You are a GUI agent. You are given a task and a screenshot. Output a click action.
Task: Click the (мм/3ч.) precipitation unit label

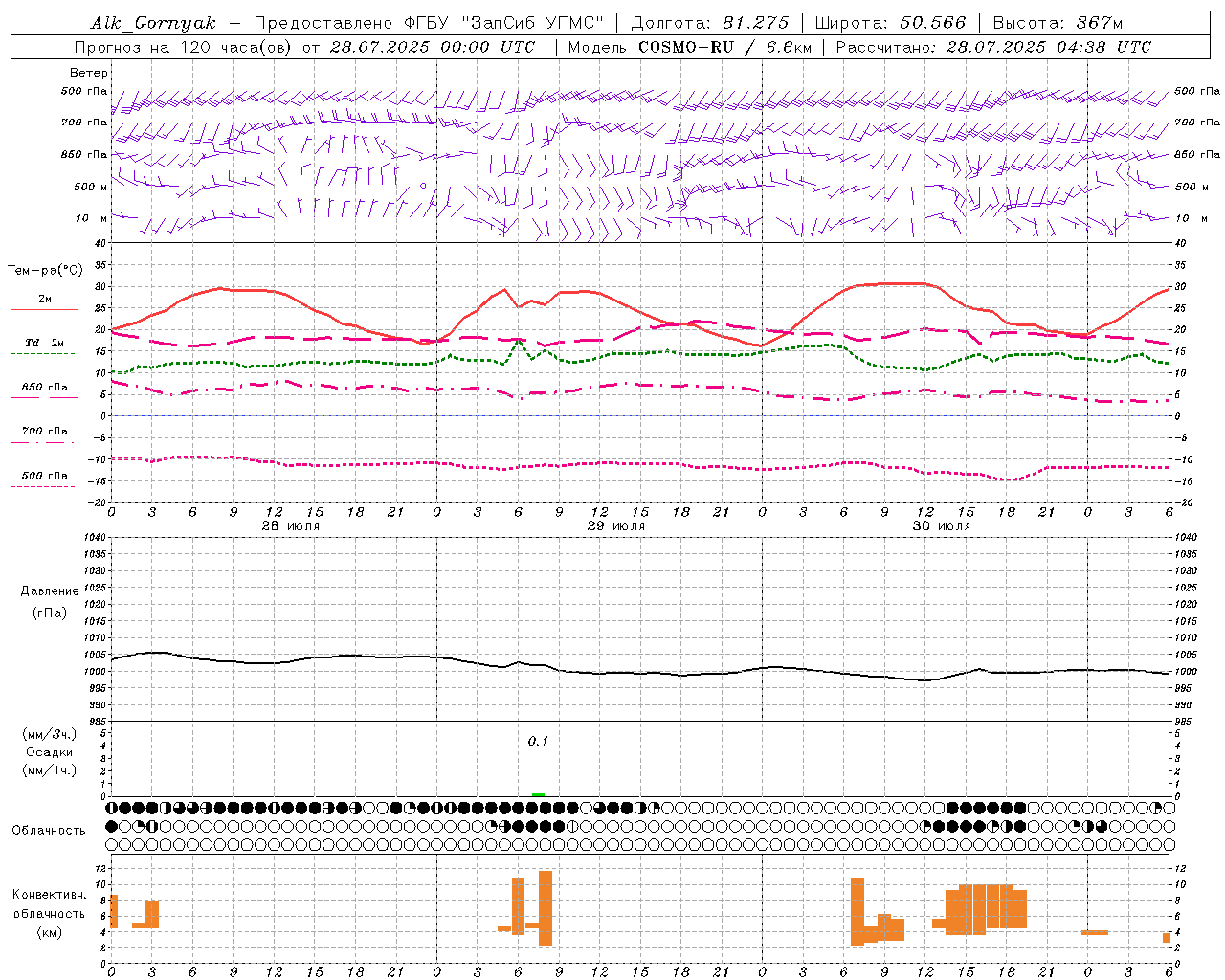pyautogui.click(x=50, y=734)
